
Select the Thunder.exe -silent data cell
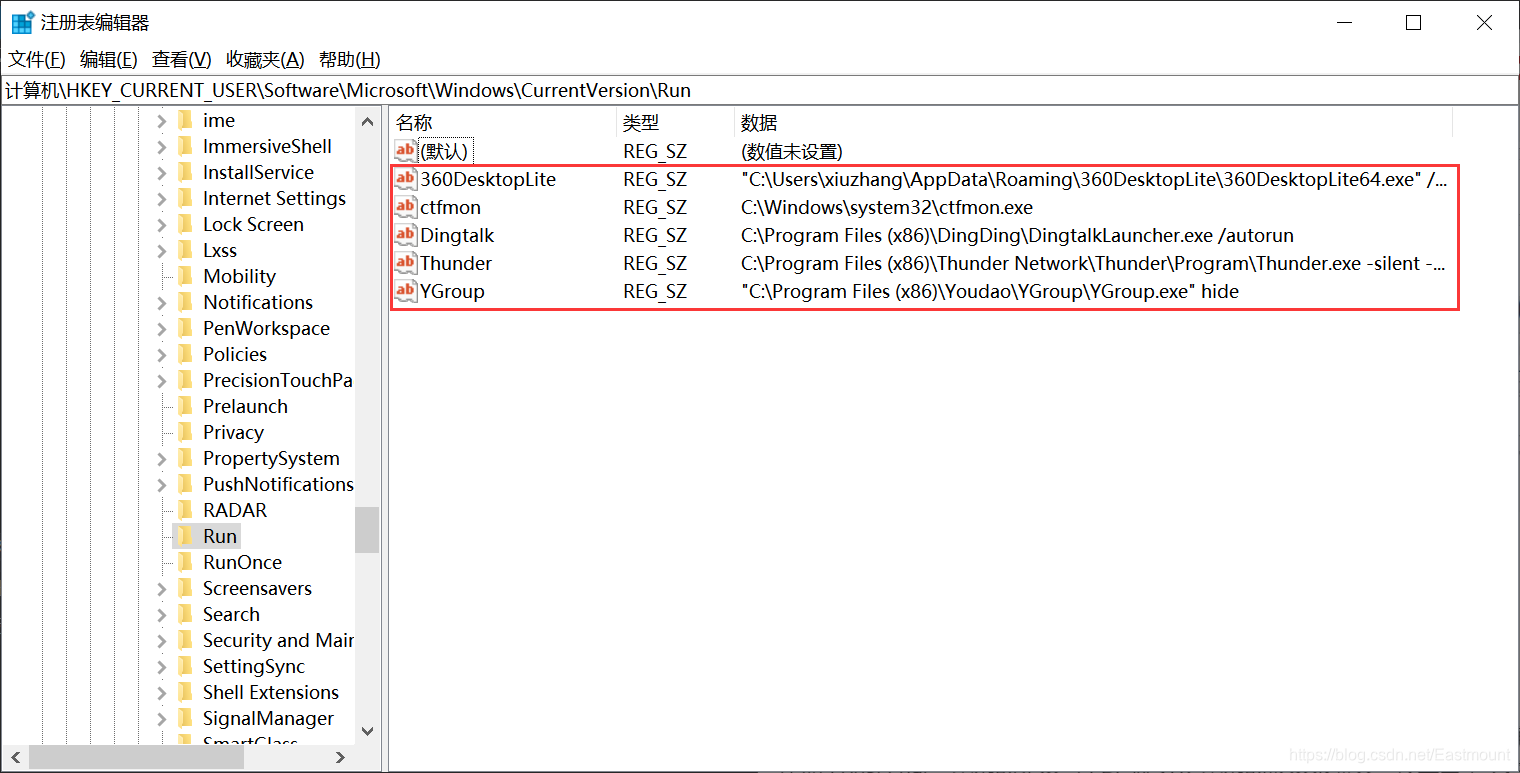[x=1093, y=264]
